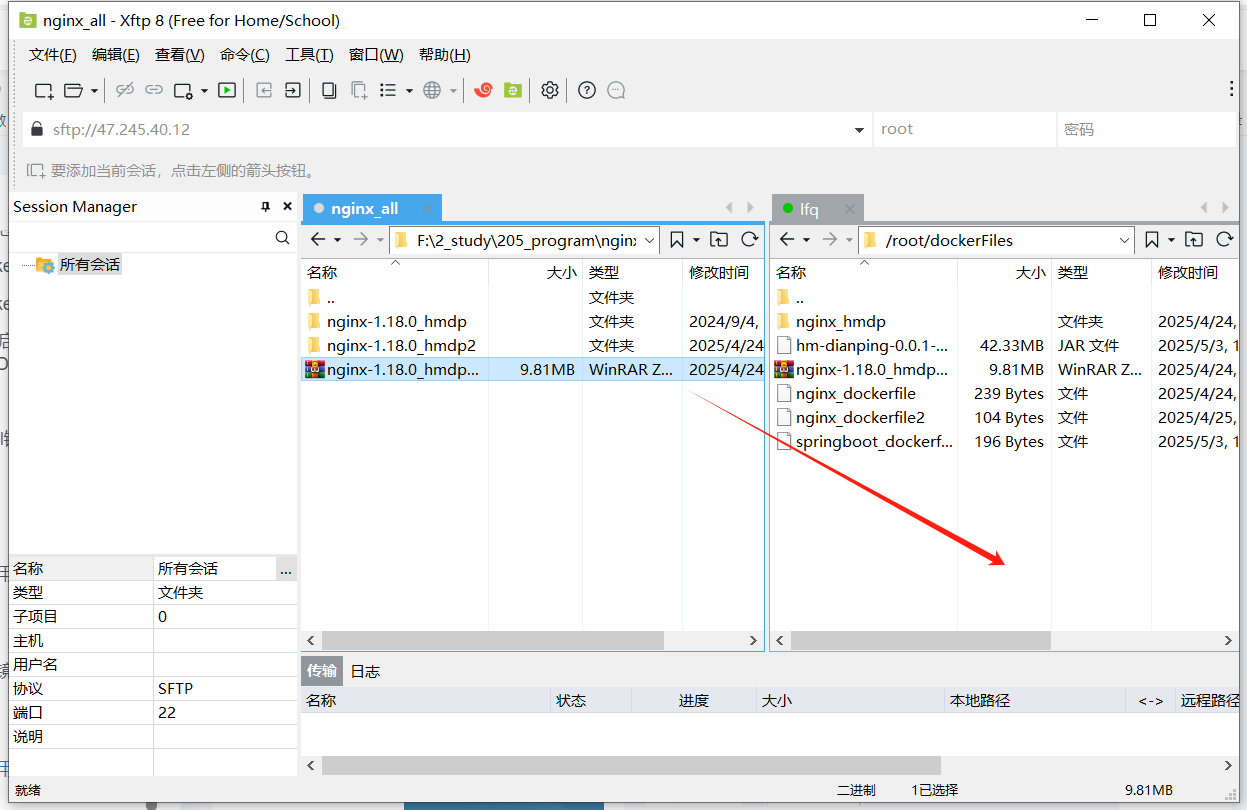Open help via question mark icon
1247x810 pixels.
pos(587,90)
